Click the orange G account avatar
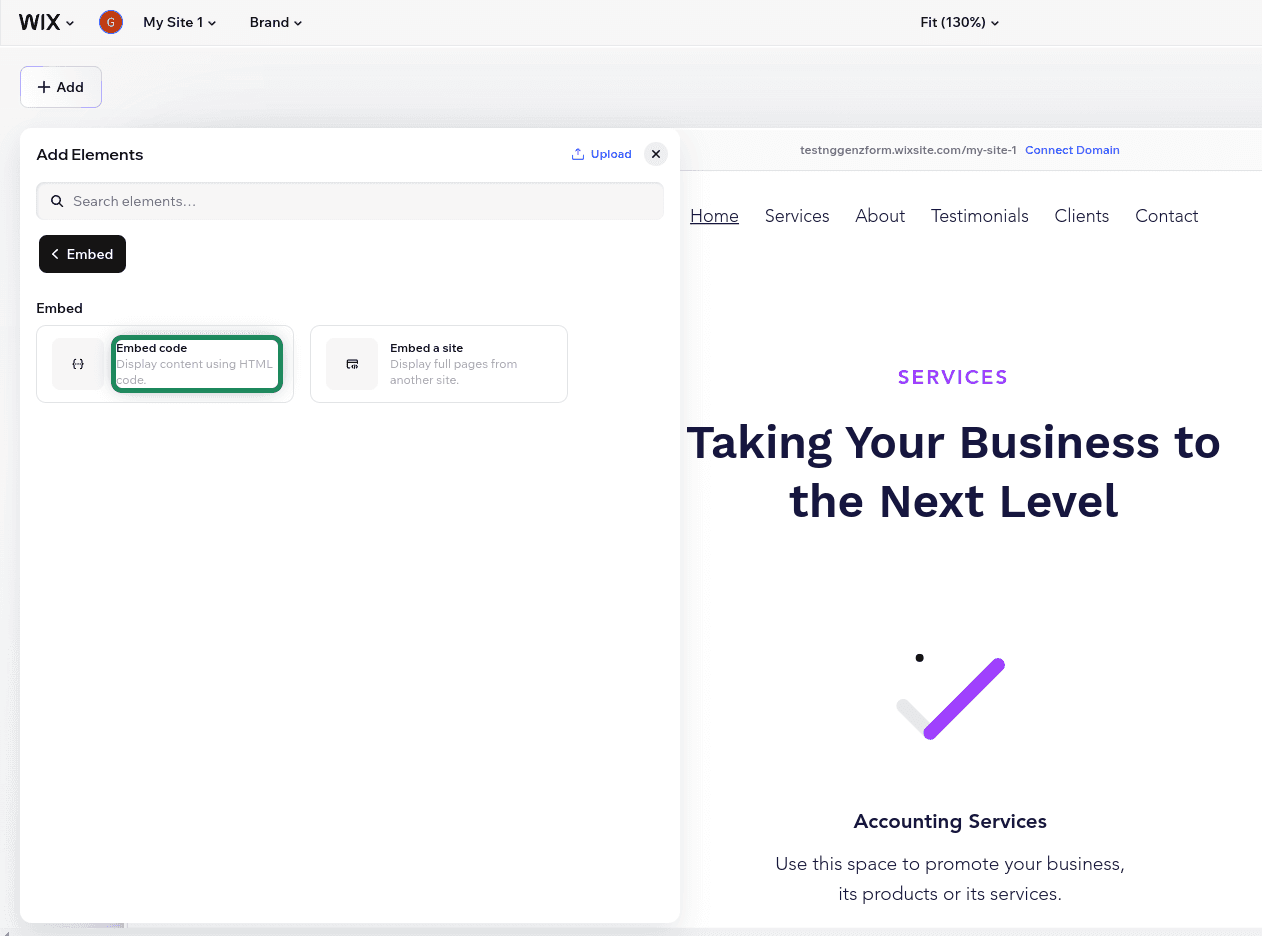 pyautogui.click(x=111, y=21)
